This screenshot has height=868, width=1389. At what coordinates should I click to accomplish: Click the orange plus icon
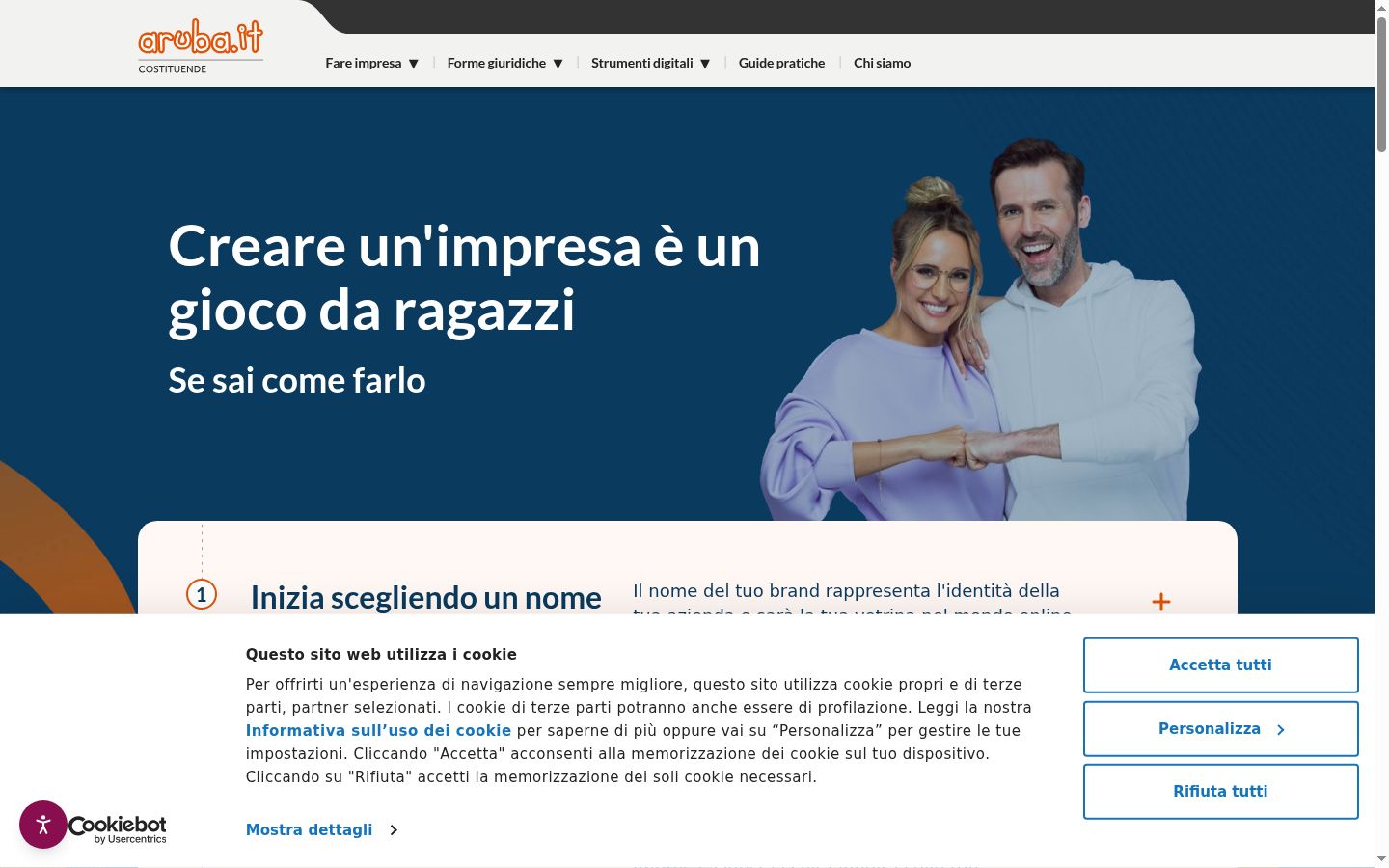pos(1161,602)
